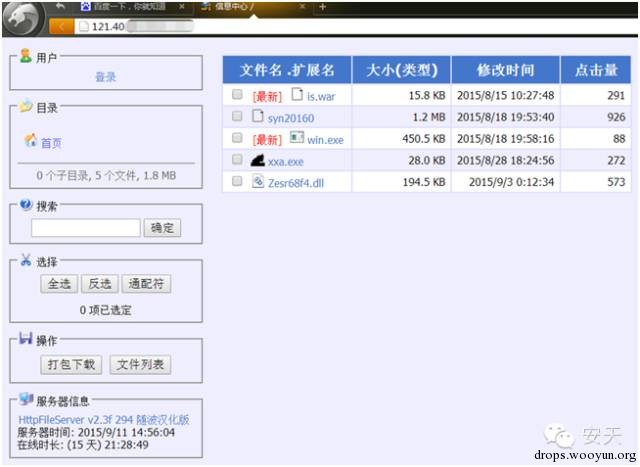Click the home icon beside 首页
The width and height of the screenshot is (640, 467).
pyautogui.click(x=30, y=142)
